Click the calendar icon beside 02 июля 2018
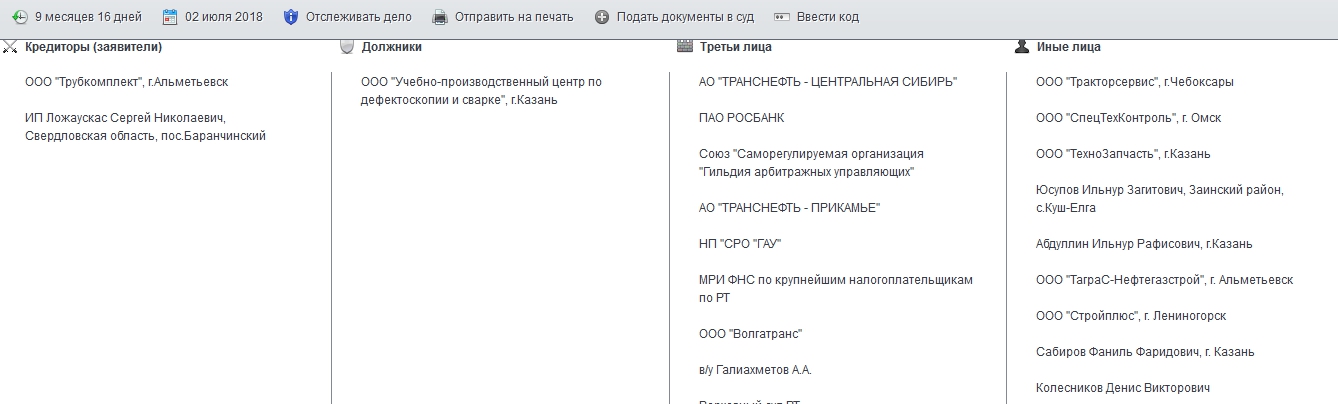Image resolution: width=1338 pixels, height=404 pixels. [170, 17]
